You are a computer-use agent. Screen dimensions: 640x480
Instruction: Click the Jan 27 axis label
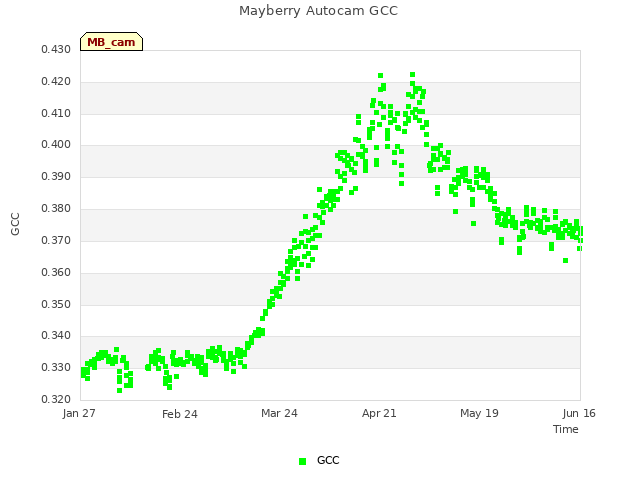click(x=79, y=413)
